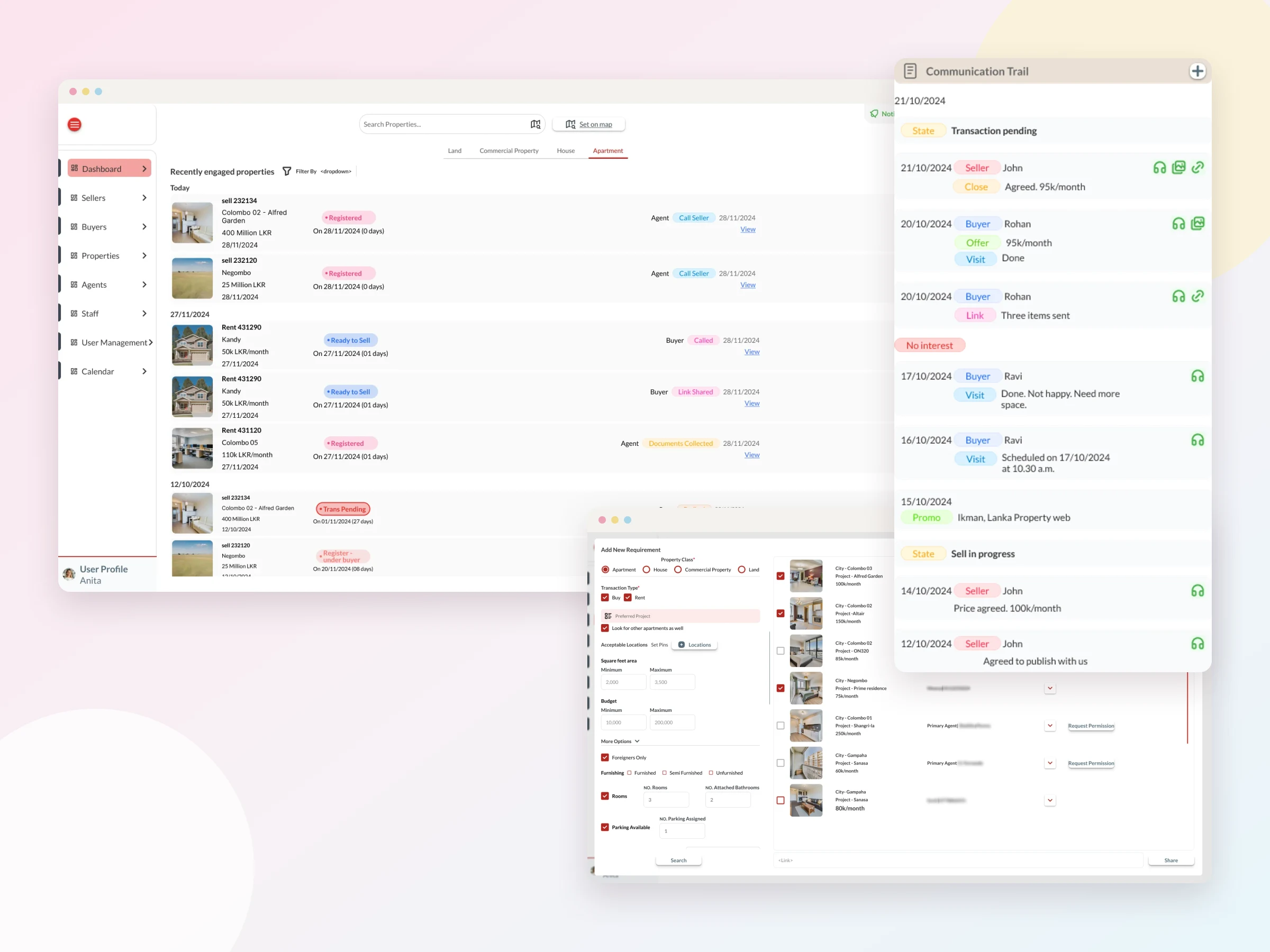Viewport: 1270px width, 952px height.
Task: Click the list icon in Preferred Project field
Action: coord(608,616)
